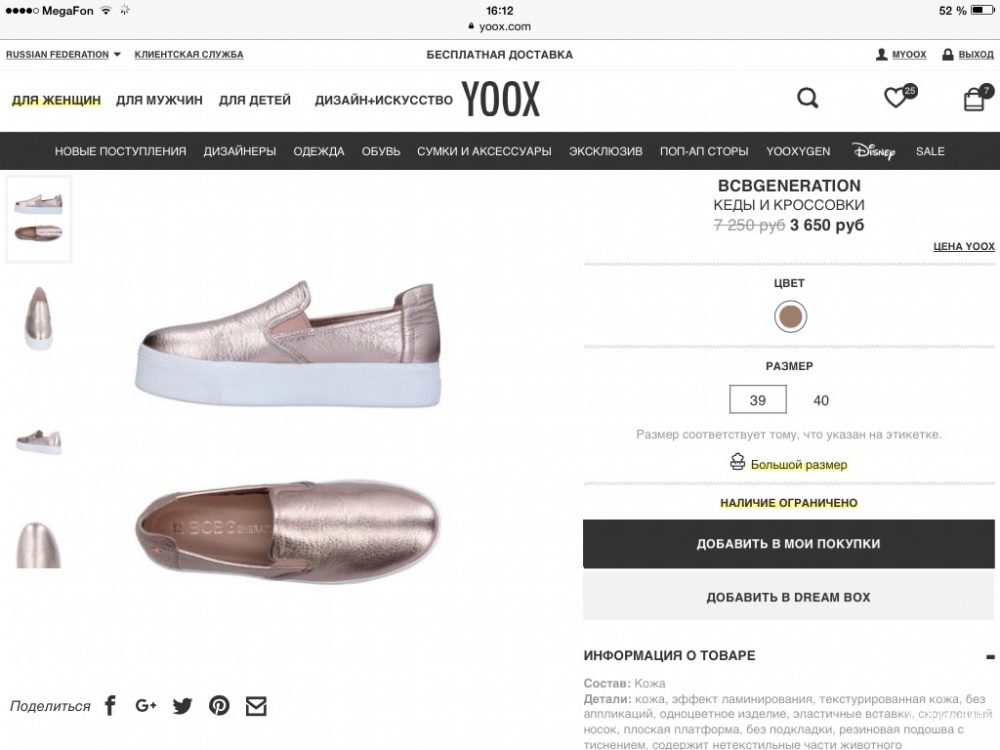Share the product via email
This screenshot has height=750, width=1000.
(256, 705)
